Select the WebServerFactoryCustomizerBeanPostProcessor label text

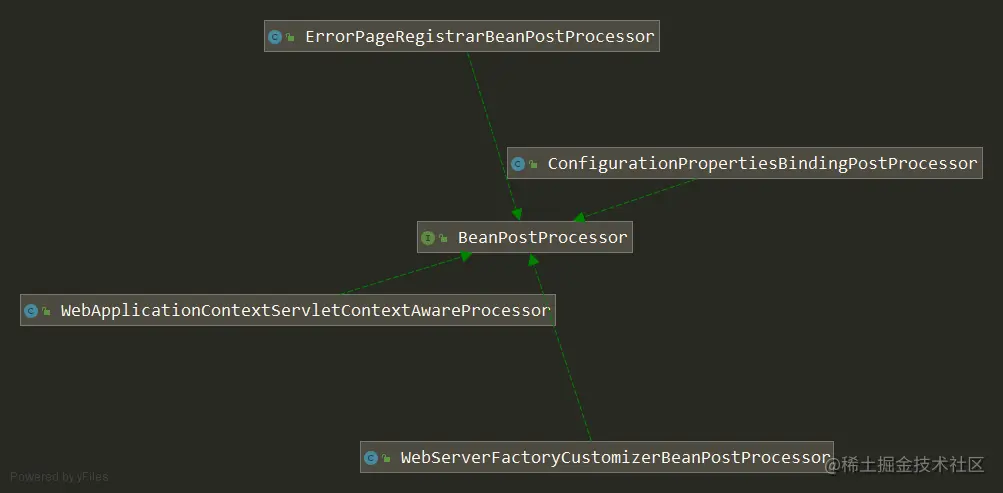pyautogui.click(x=615, y=457)
